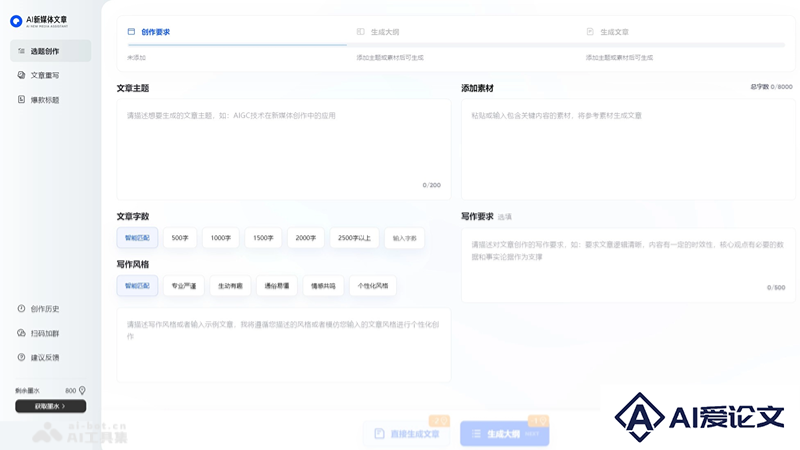Open 选题创作 in the sidebar

click(51, 51)
